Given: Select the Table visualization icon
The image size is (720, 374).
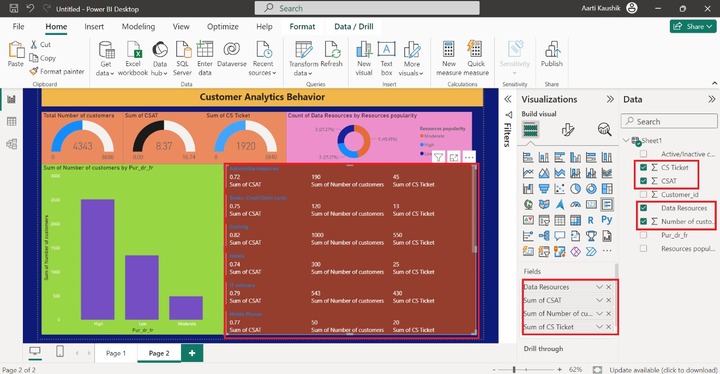Looking at the screenshot, I should point(559,220).
